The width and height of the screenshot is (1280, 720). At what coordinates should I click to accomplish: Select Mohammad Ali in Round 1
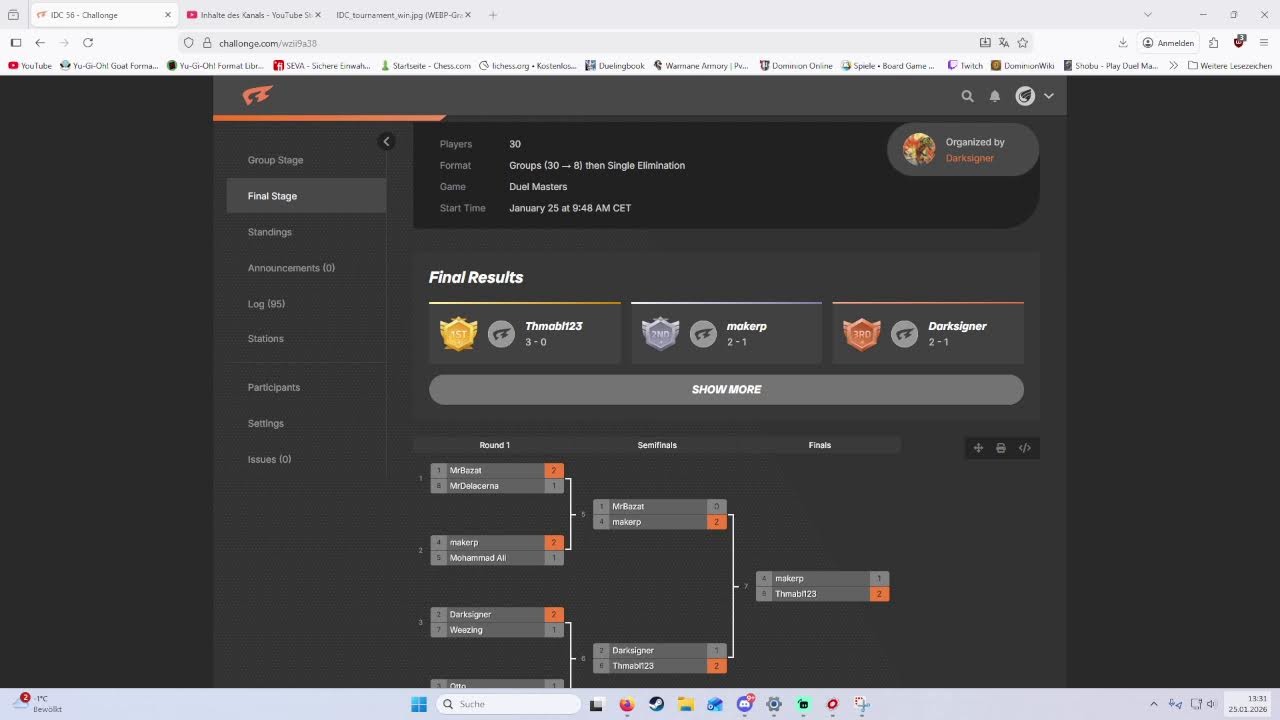coord(497,558)
